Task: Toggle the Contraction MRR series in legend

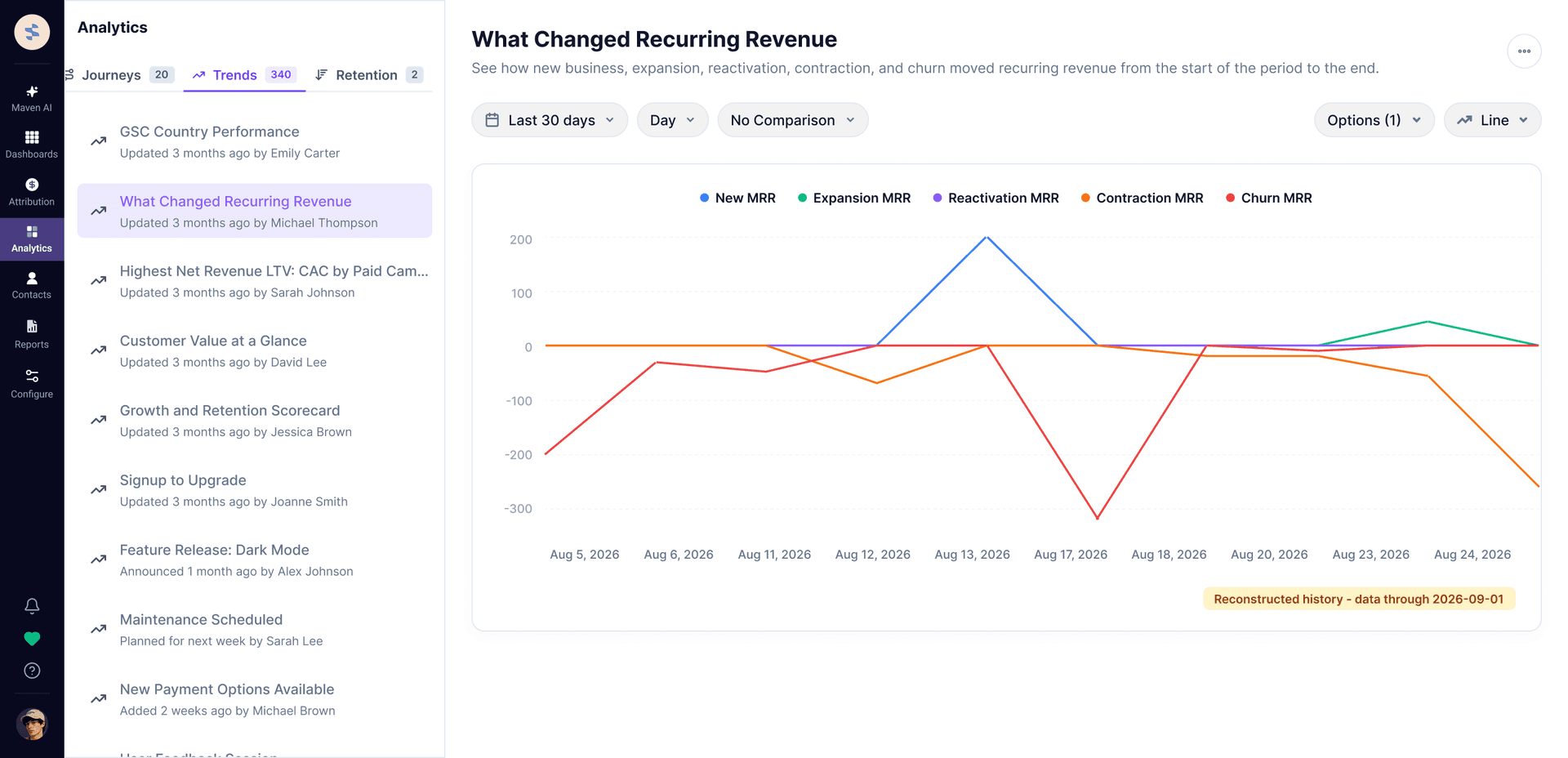Action: tap(1142, 198)
